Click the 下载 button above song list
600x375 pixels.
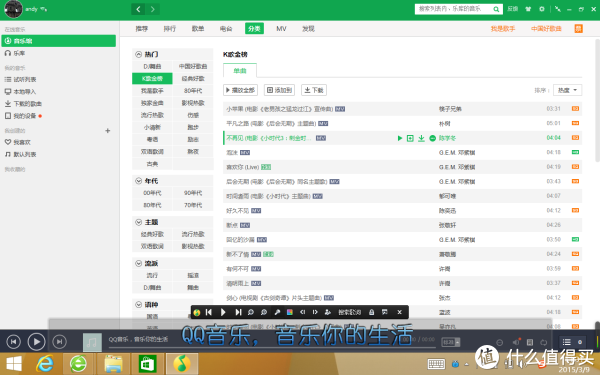(x=314, y=90)
